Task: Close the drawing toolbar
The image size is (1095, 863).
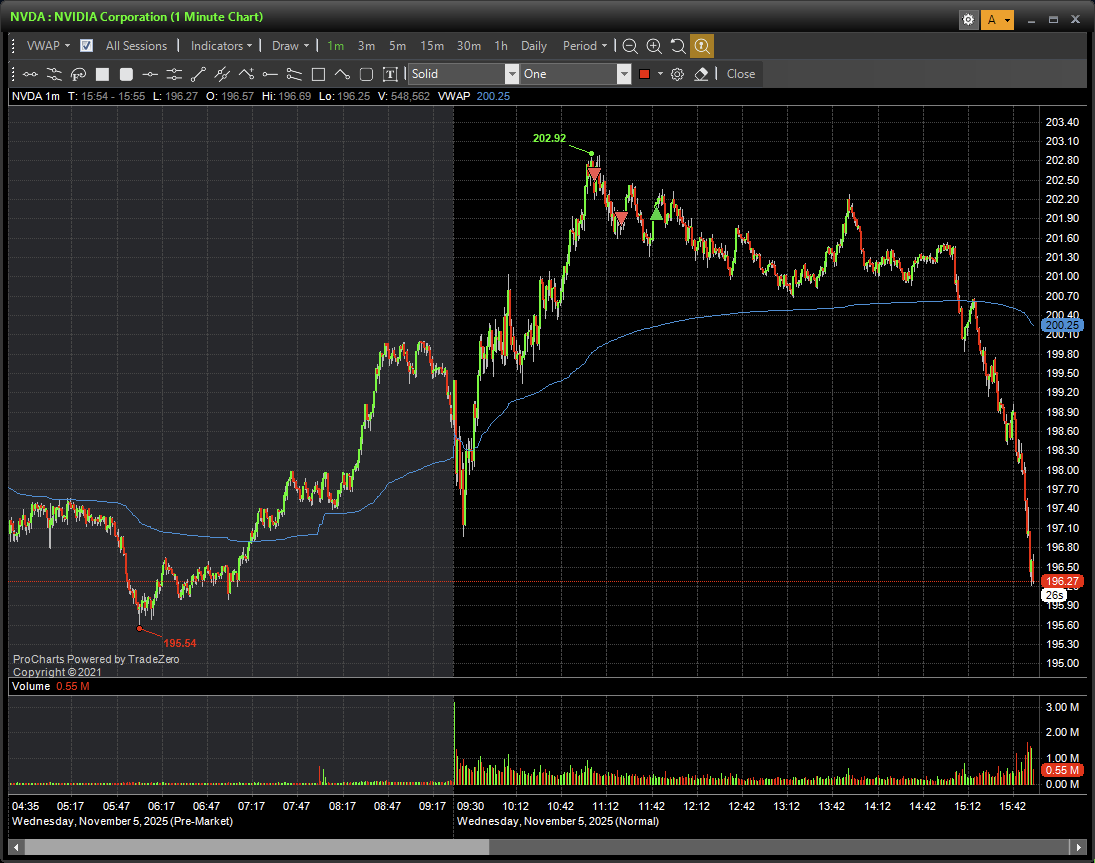Action: point(741,74)
